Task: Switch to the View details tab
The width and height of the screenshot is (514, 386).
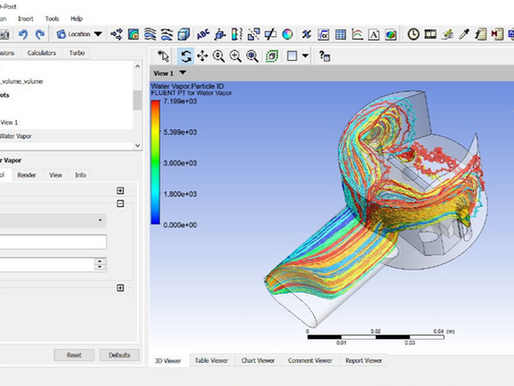Action: tap(56, 175)
